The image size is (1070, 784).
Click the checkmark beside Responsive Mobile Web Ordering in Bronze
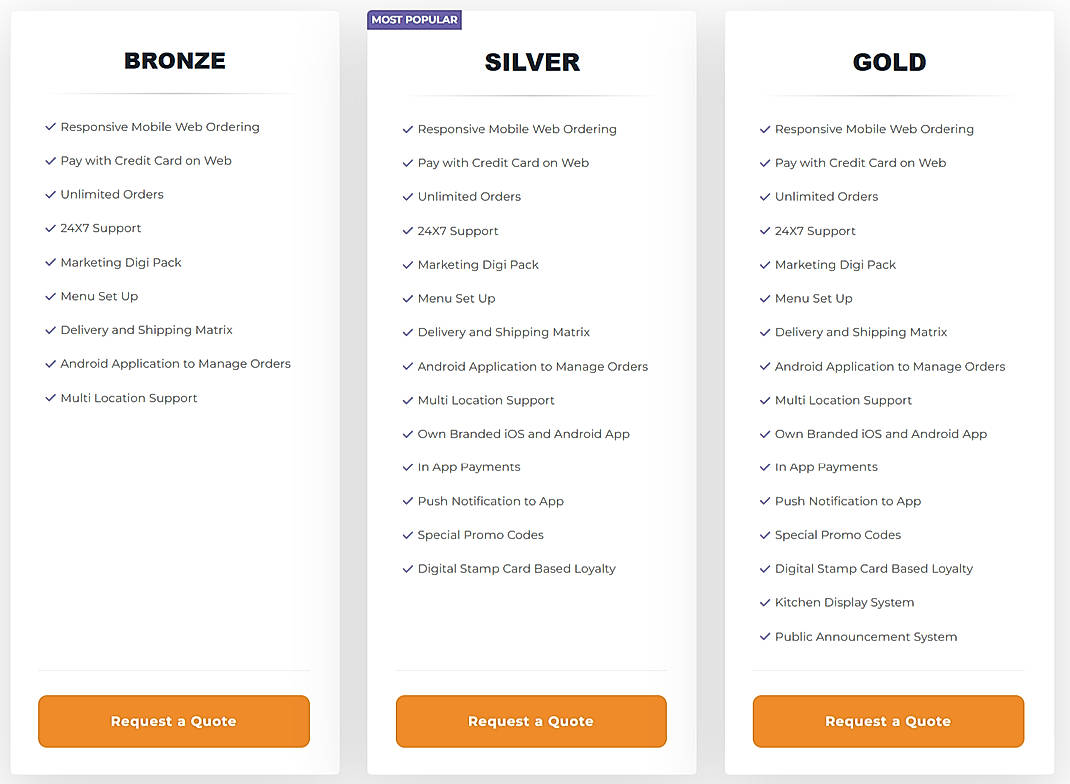[x=50, y=126]
